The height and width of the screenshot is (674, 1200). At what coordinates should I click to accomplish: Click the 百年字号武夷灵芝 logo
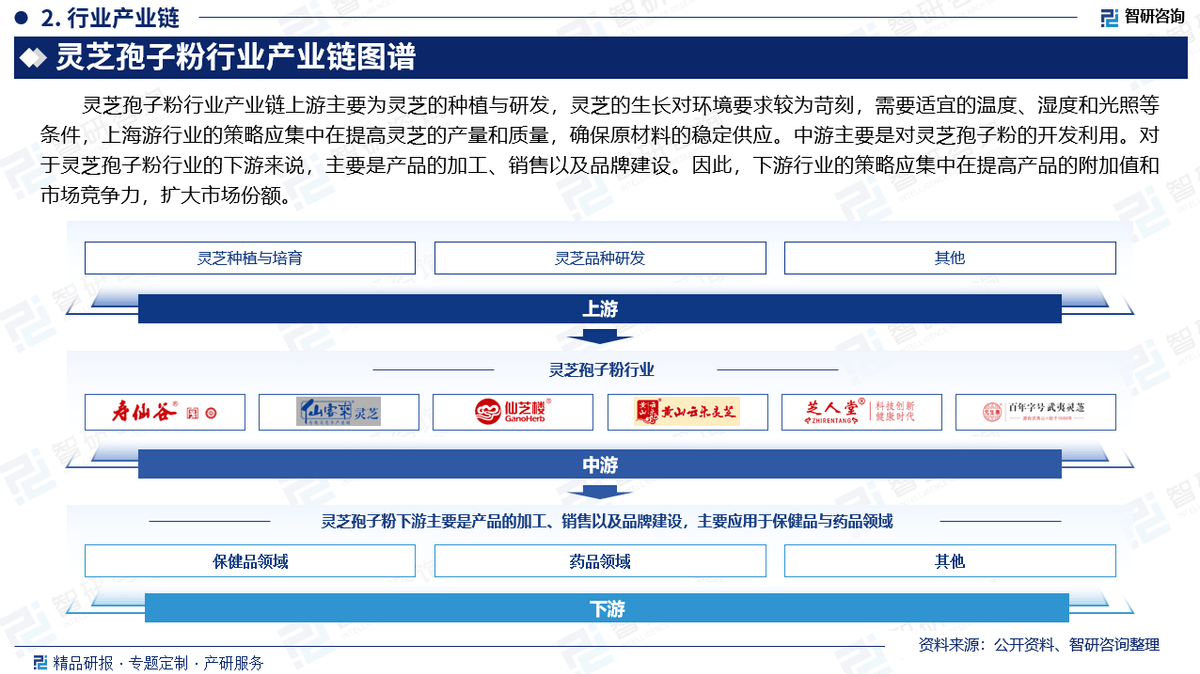(1036, 412)
